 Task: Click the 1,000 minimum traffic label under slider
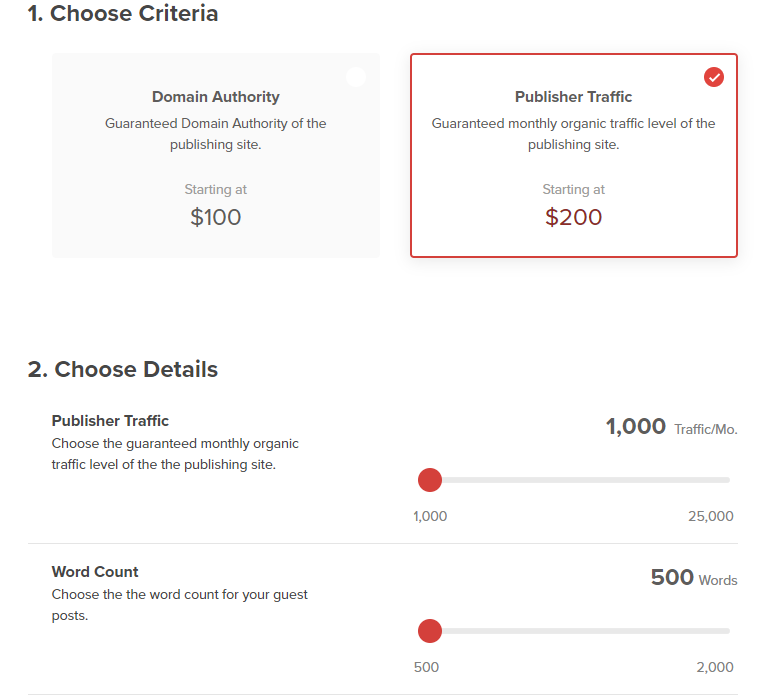430,516
